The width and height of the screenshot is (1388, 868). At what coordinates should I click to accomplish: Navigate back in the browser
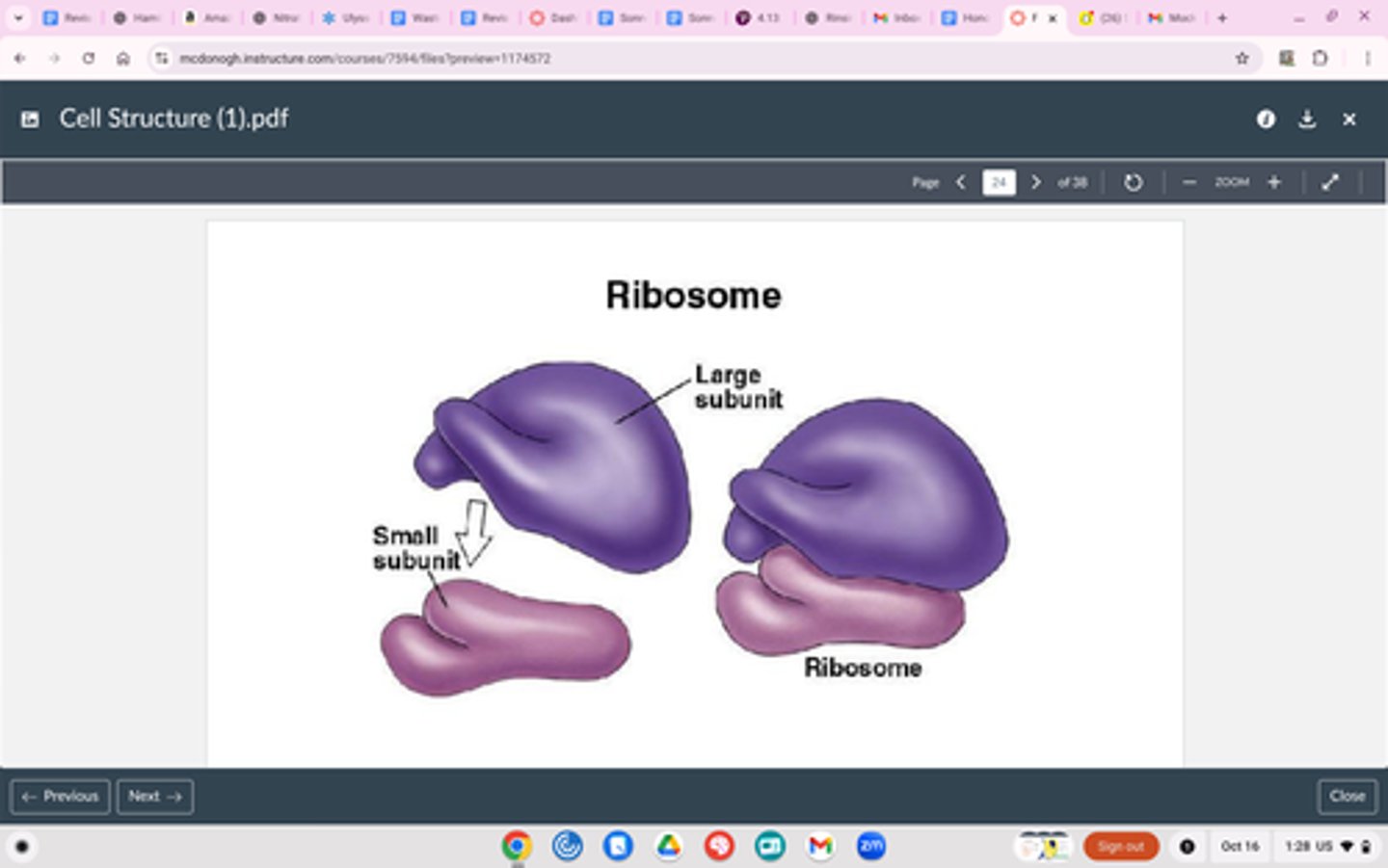tap(19, 59)
